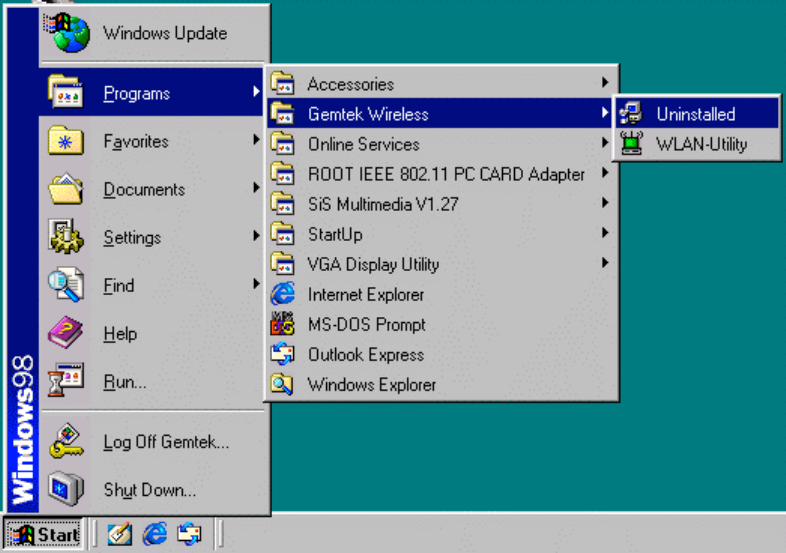Click the 'StartUp' label in Programs menu
Viewport: 786px width, 553px height.
pos(335,235)
